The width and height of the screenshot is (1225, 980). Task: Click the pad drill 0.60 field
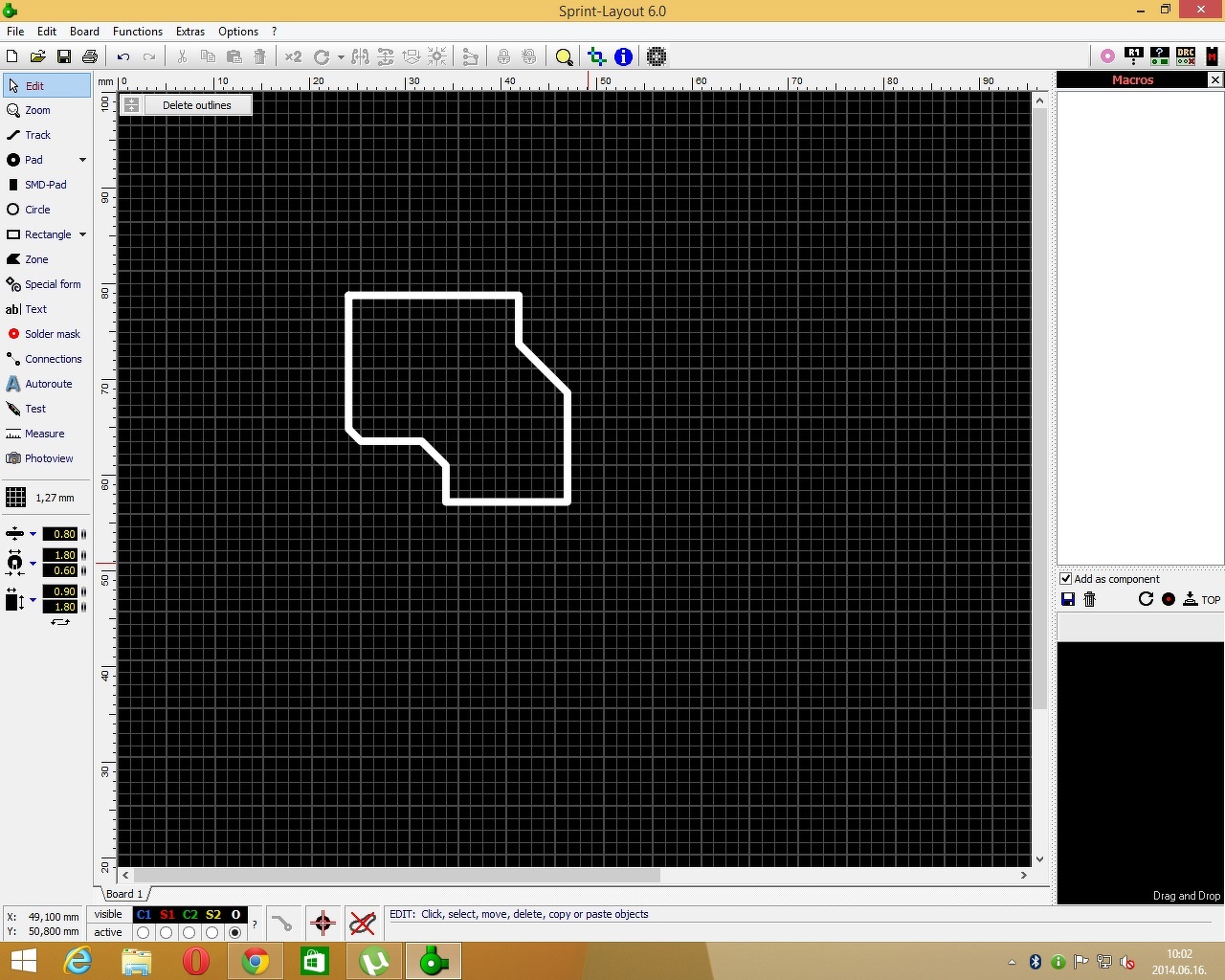[60, 570]
